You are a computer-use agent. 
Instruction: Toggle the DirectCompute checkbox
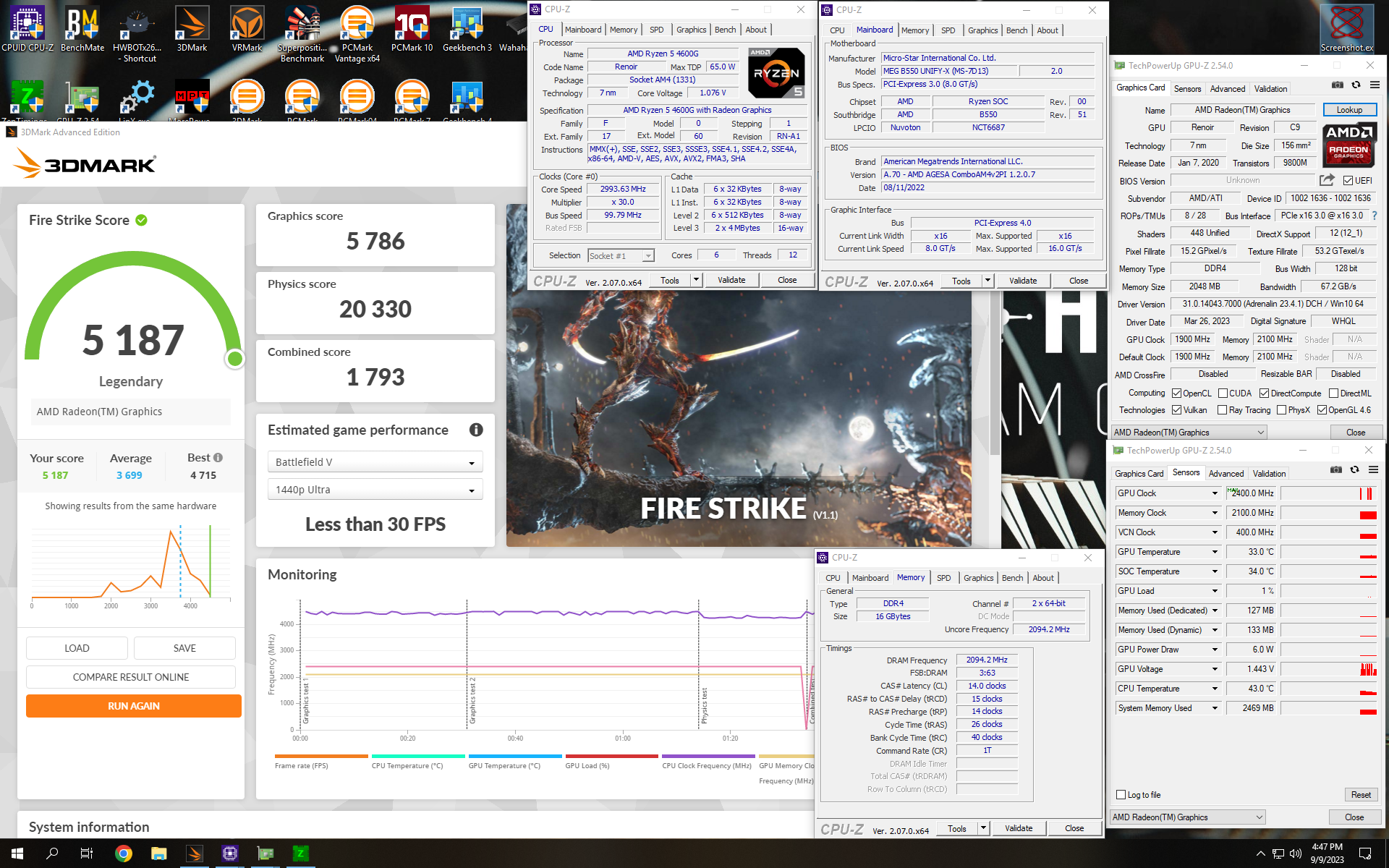coord(1265,393)
